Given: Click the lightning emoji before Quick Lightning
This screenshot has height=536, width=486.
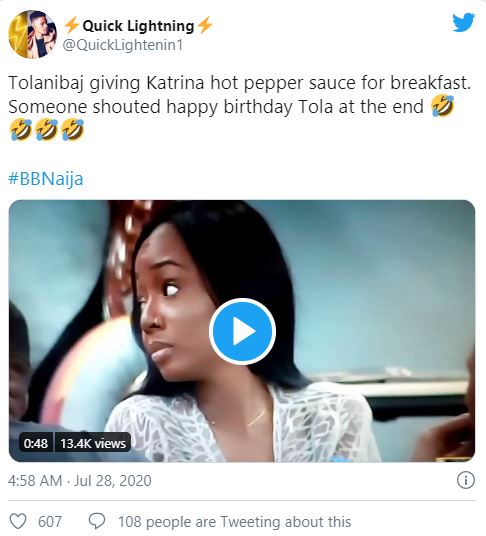Looking at the screenshot, I should point(72,26).
